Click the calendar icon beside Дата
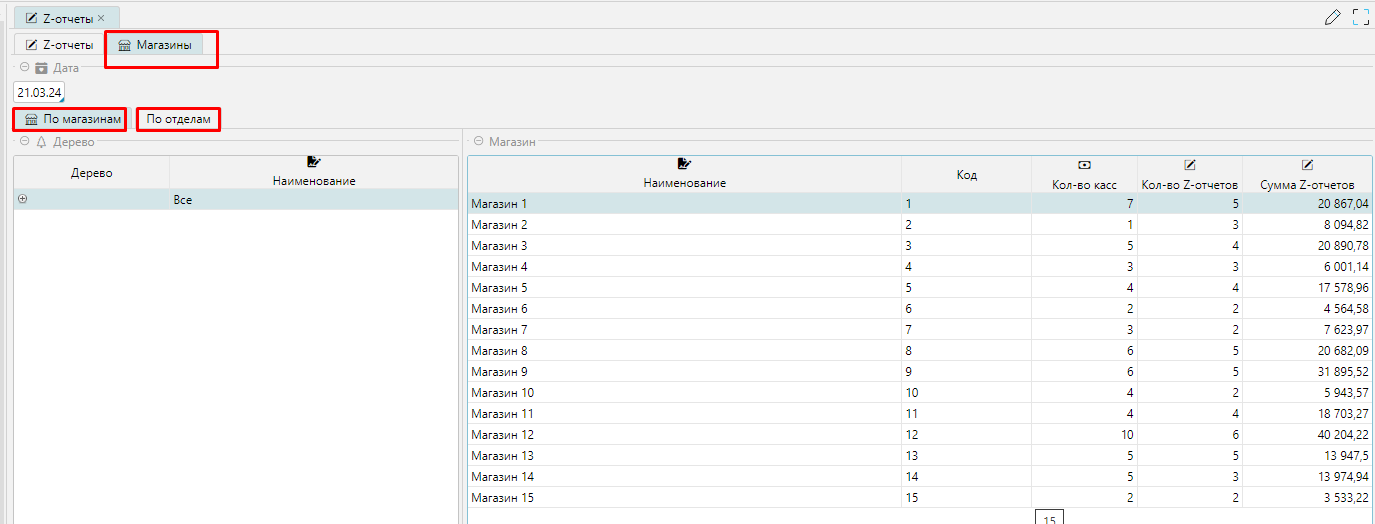Viewport: 1375px width, 524px height. [x=41, y=68]
